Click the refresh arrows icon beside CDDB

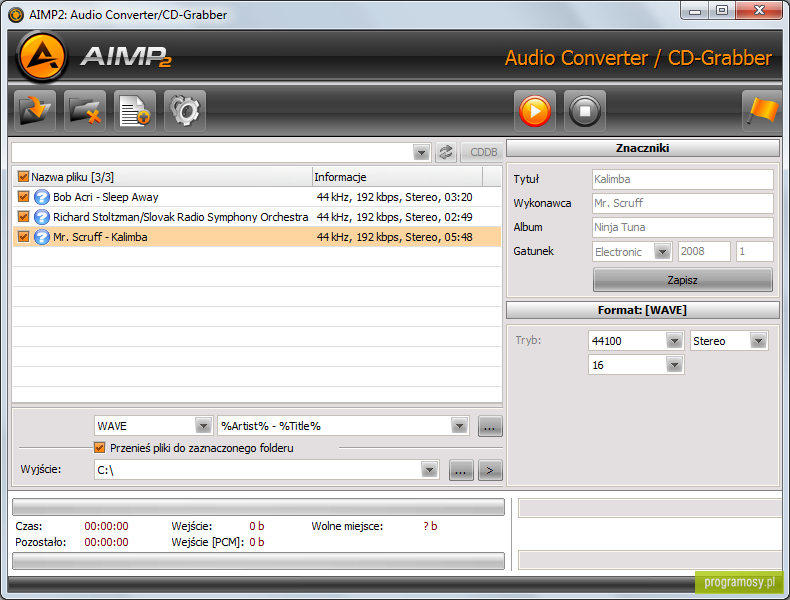446,152
